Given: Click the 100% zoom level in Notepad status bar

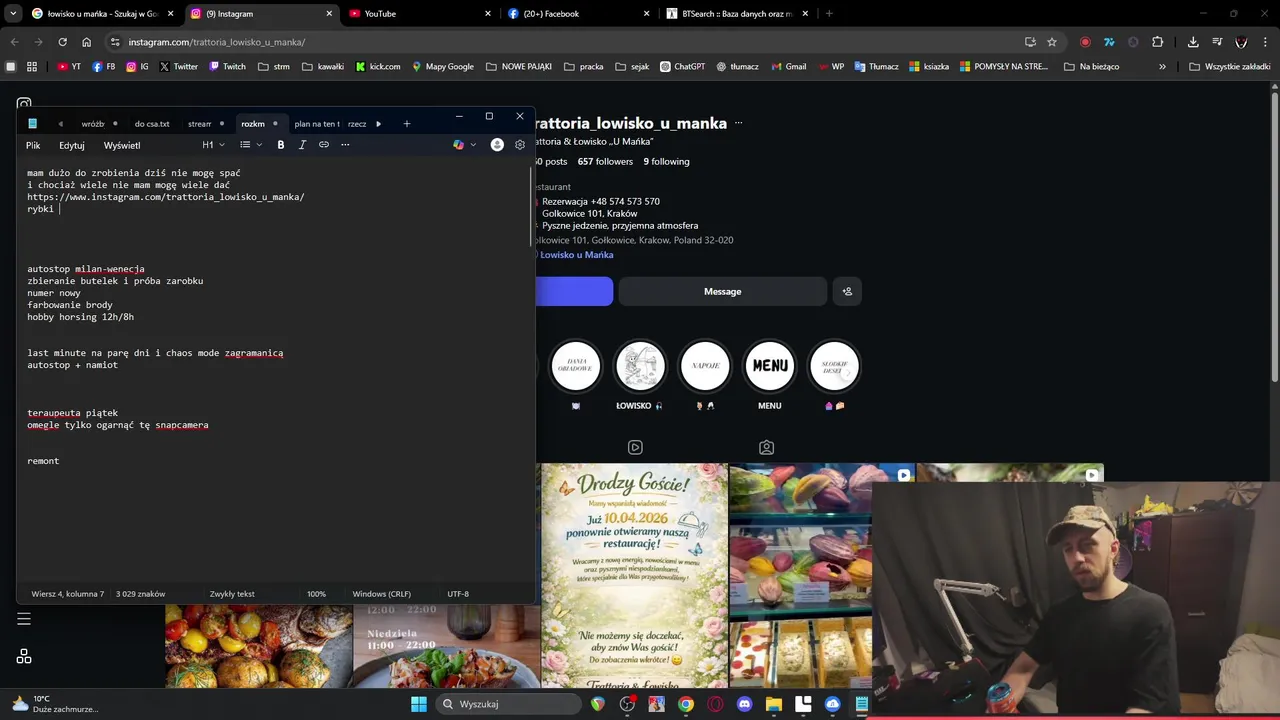Looking at the screenshot, I should [316, 594].
